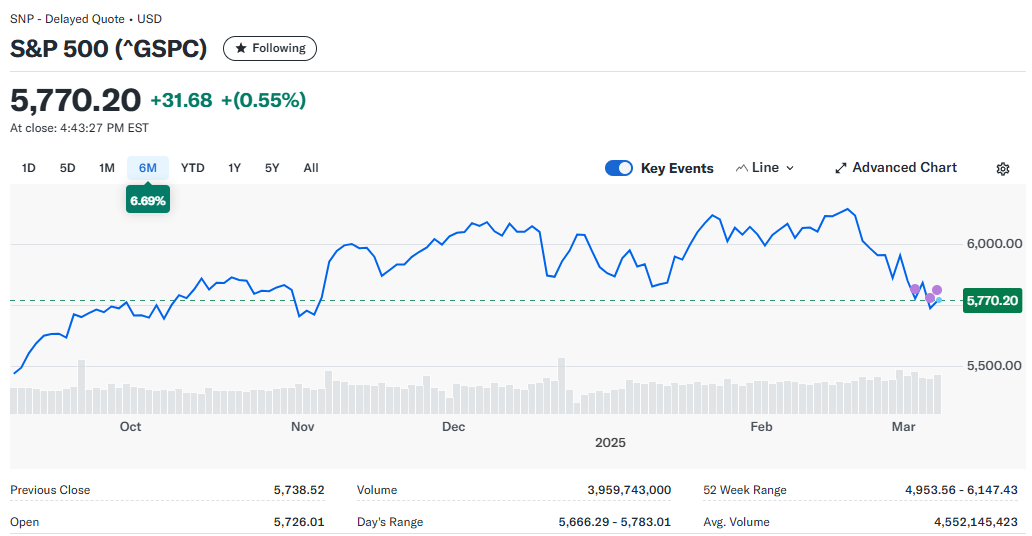
Task: Toggle the Key Events switch off
Action: 619,168
